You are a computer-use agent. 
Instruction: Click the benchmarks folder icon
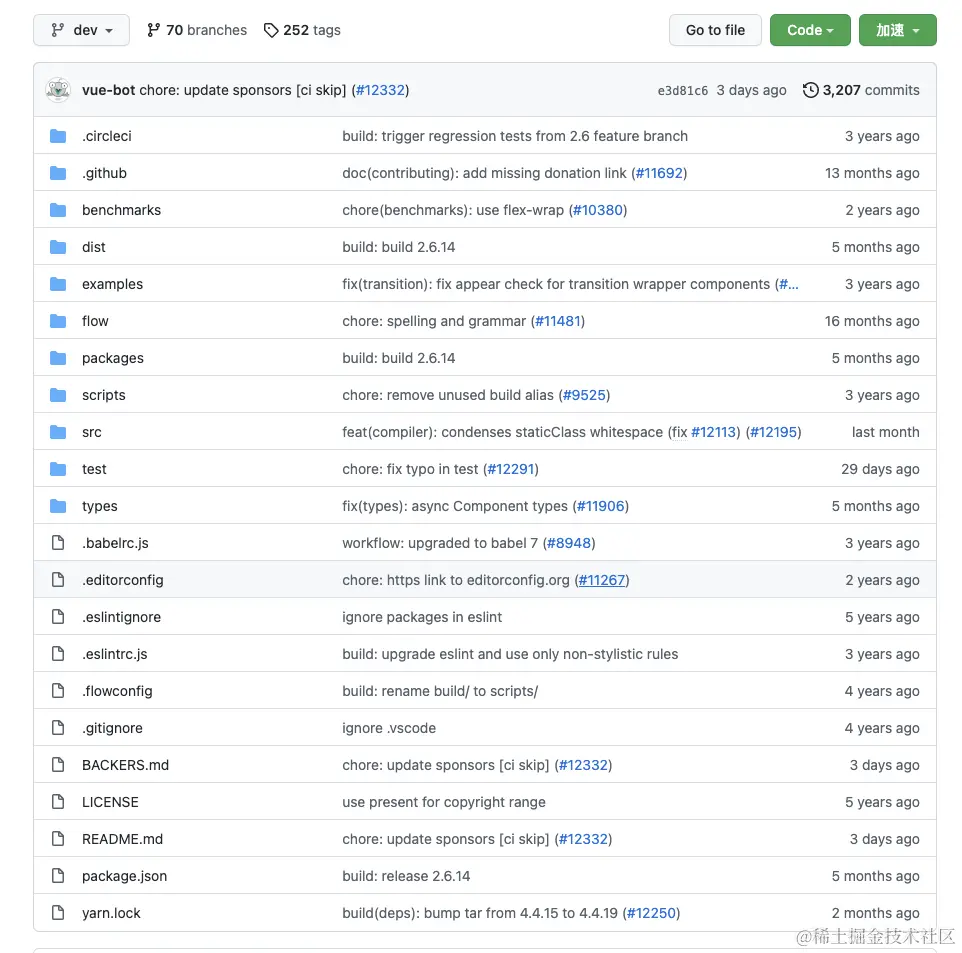58,210
